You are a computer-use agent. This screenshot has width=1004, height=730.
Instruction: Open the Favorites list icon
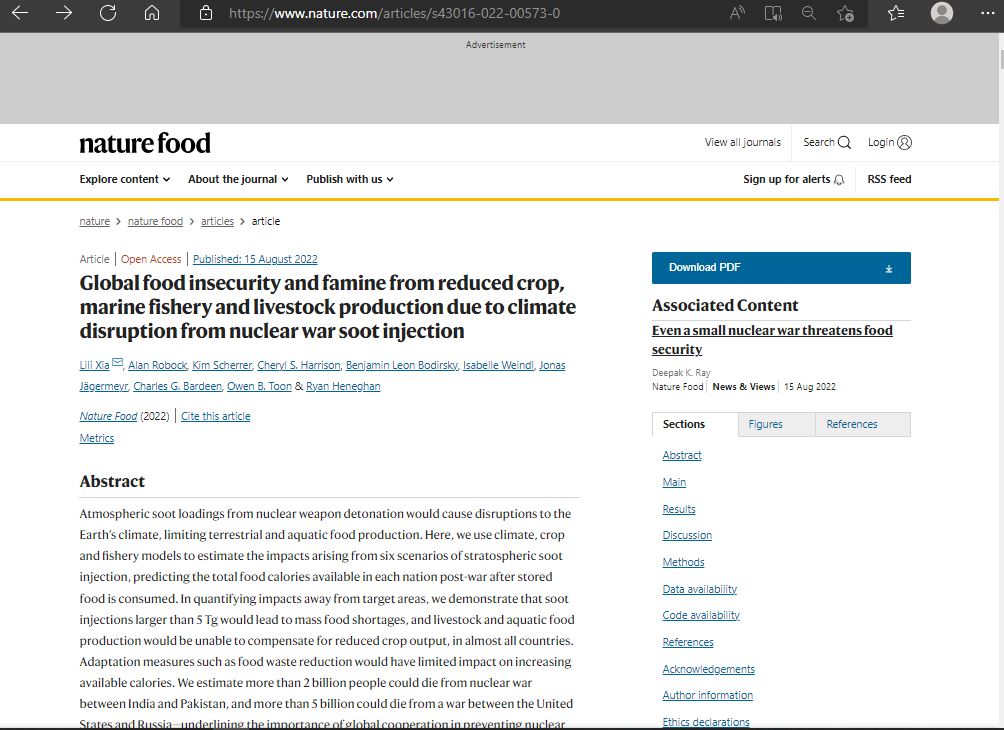click(896, 13)
